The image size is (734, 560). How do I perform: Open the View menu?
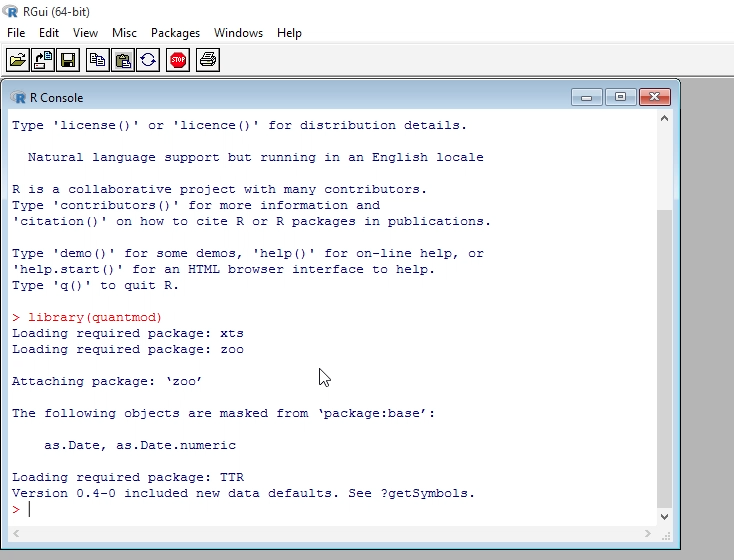point(85,33)
